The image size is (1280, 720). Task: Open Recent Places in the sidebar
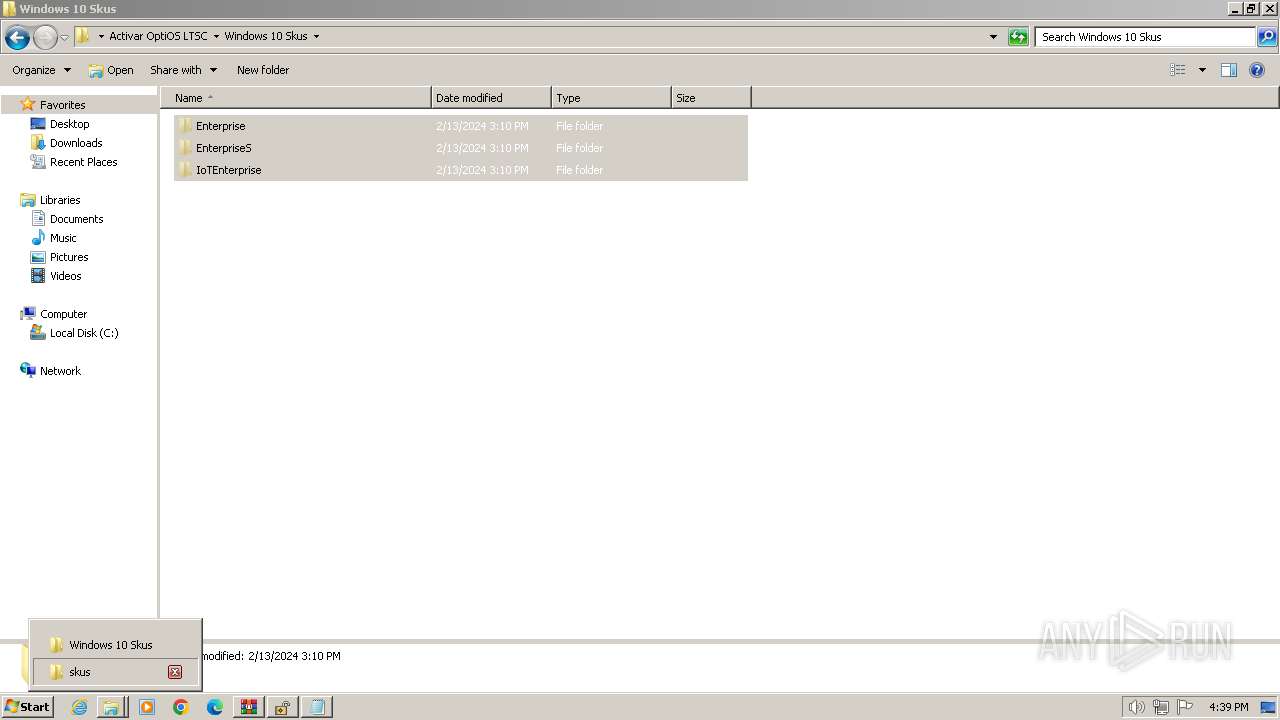click(x=83, y=162)
